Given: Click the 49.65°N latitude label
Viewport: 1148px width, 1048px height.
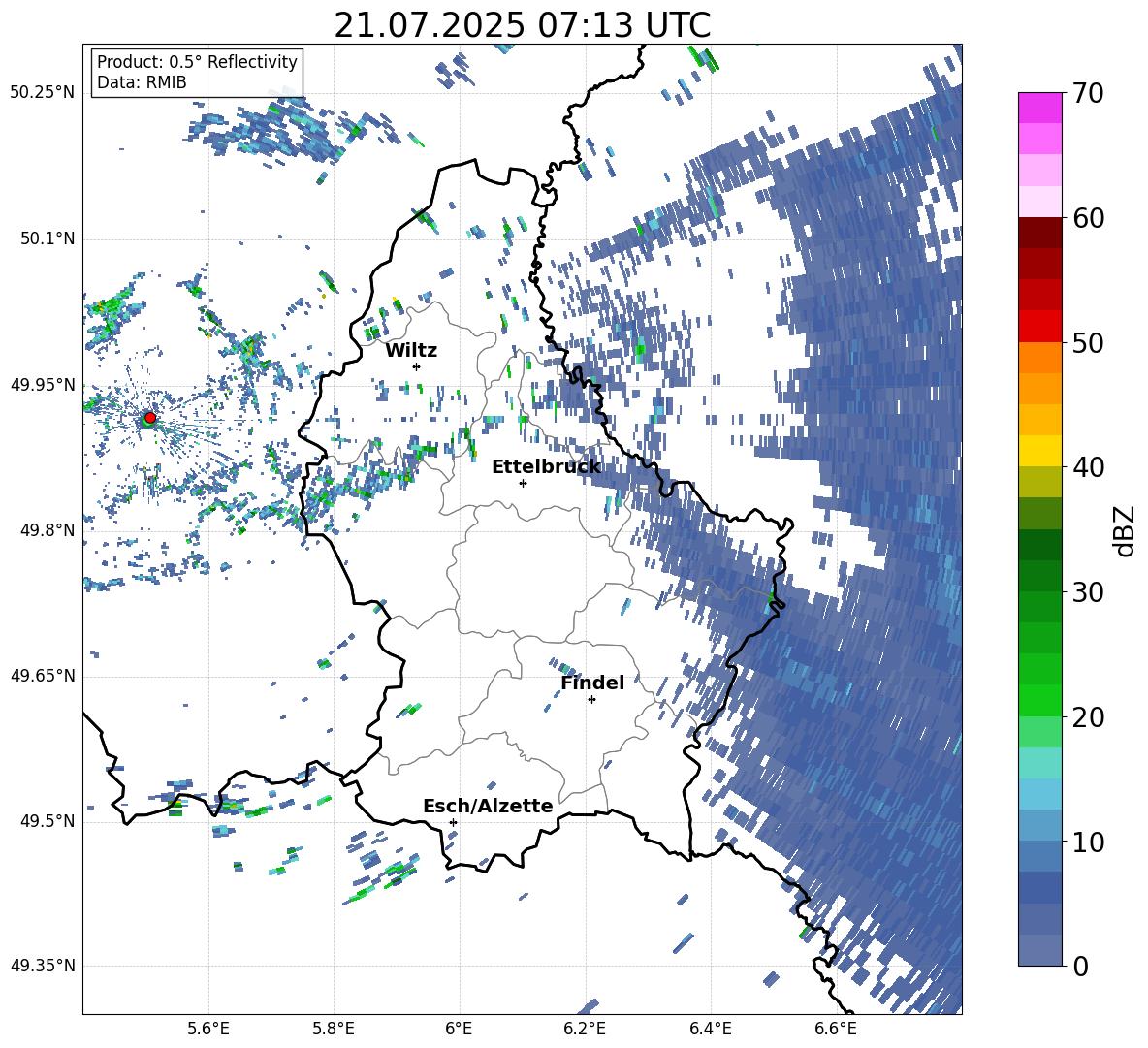Looking at the screenshot, I should tap(43, 675).
